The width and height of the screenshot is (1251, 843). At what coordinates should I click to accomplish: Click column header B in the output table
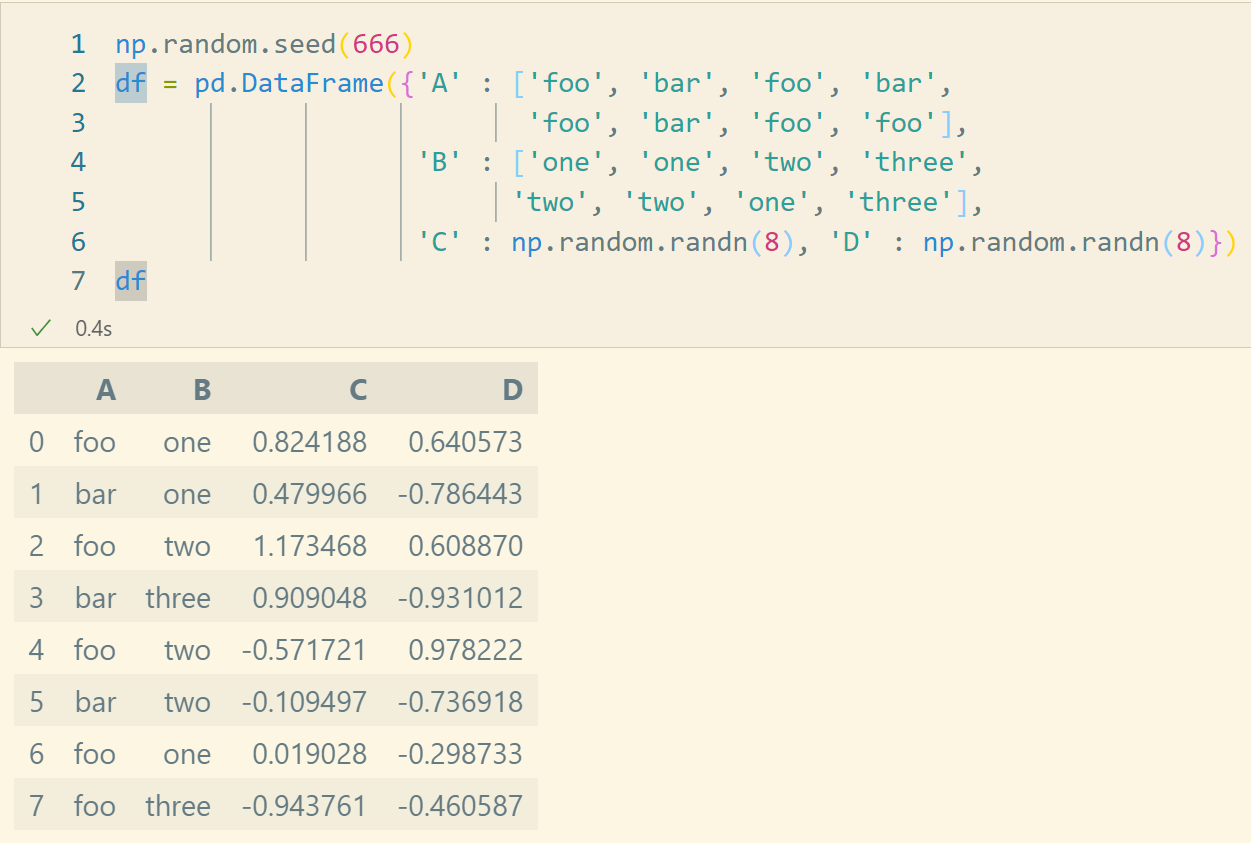[x=202, y=390]
